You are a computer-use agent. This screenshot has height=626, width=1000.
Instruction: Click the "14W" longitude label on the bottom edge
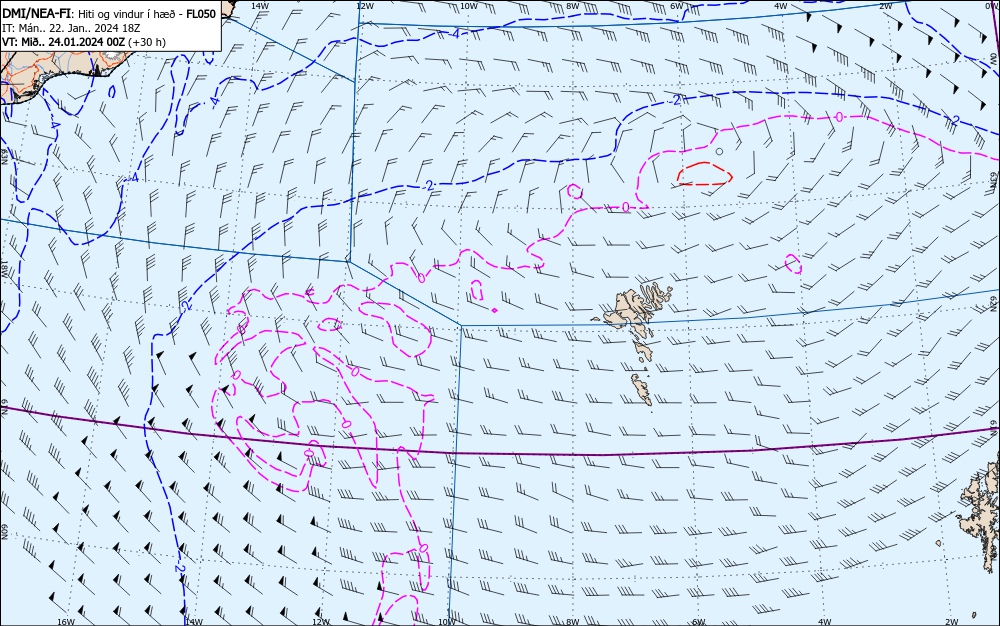point(193,622)
